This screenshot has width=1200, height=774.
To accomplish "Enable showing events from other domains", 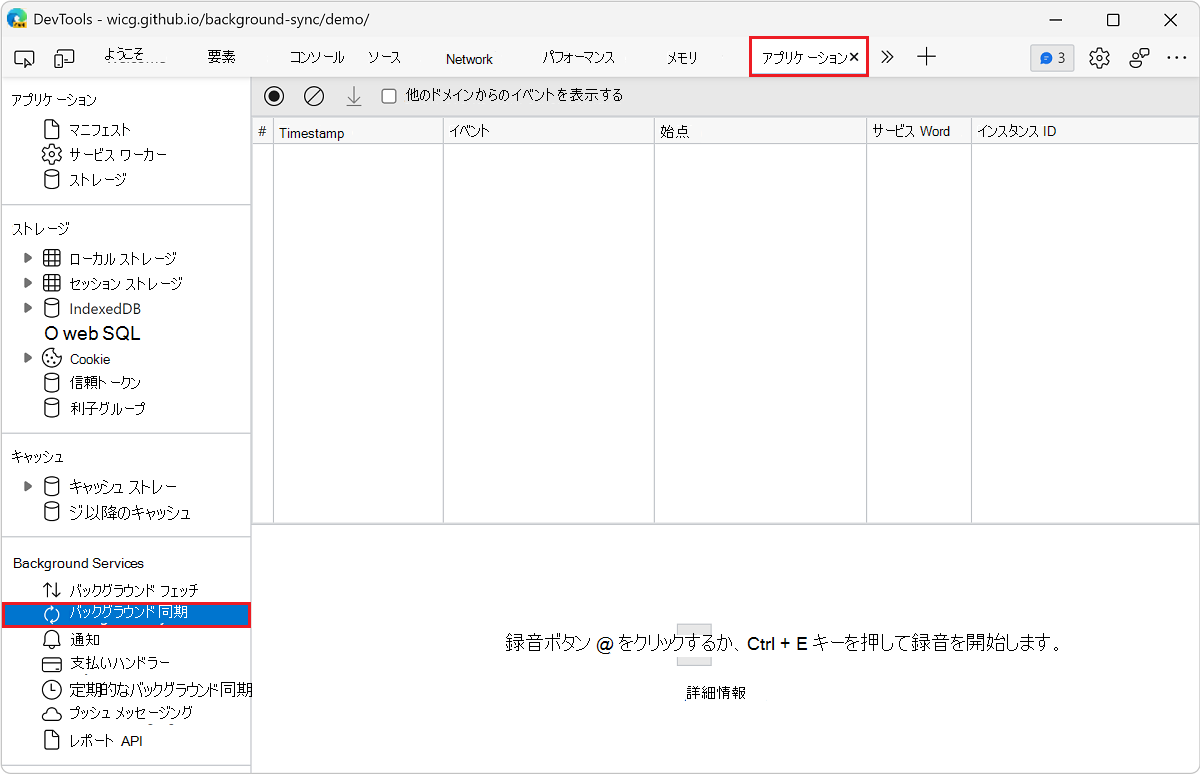I will click(x=389, y=95).
